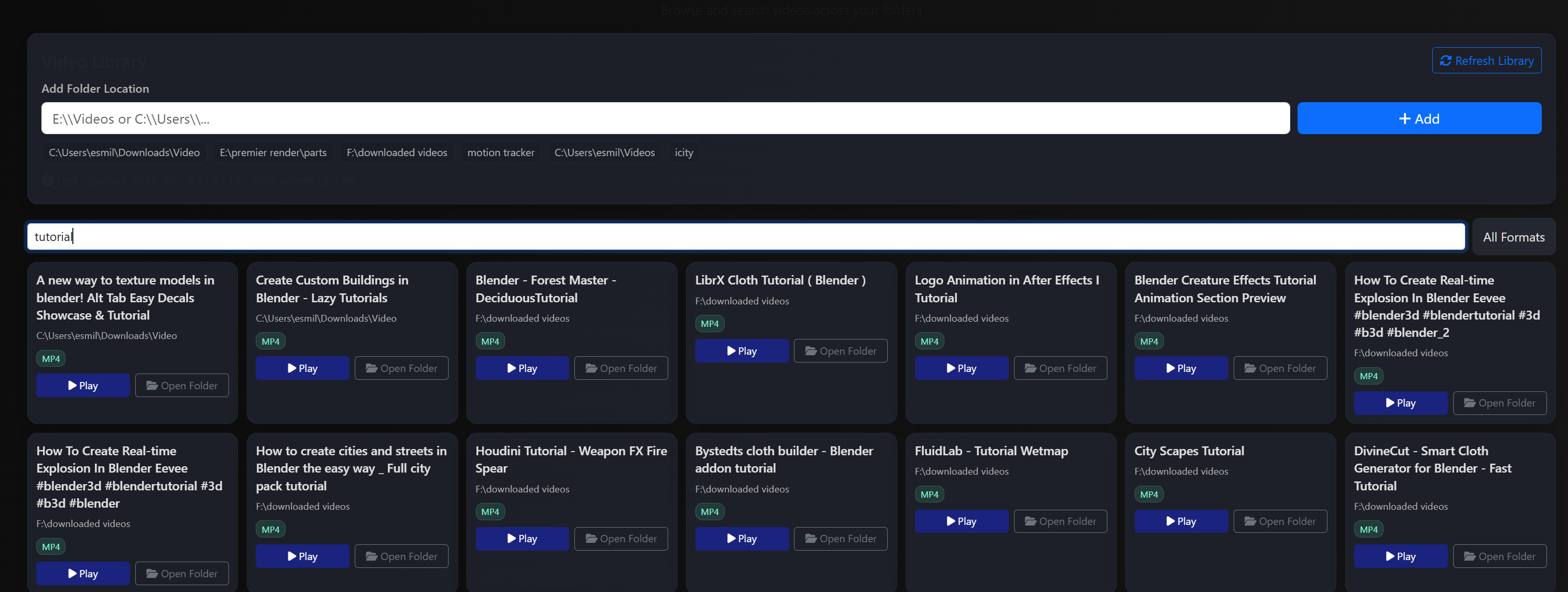The height and width of the screenshot is (592, 1568).
Task: Open folder for Bystedts cloth builder tutorial
Action: 840,539
